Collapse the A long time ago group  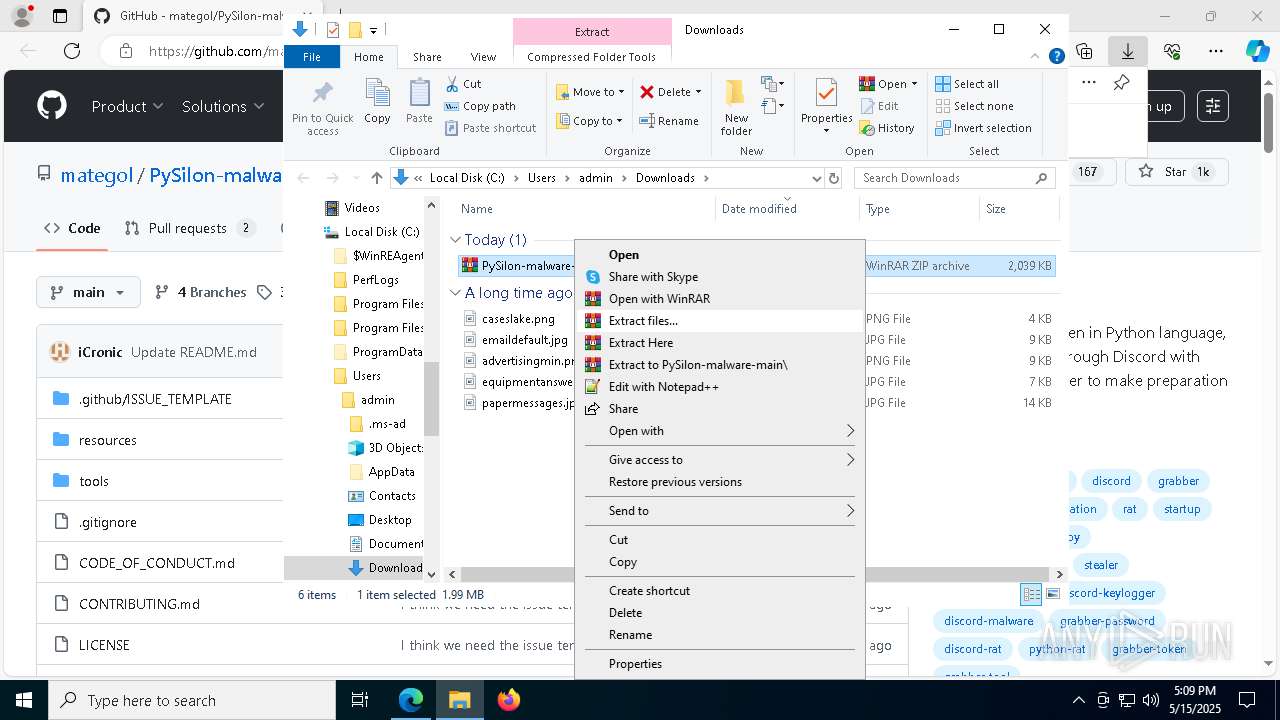455,293
